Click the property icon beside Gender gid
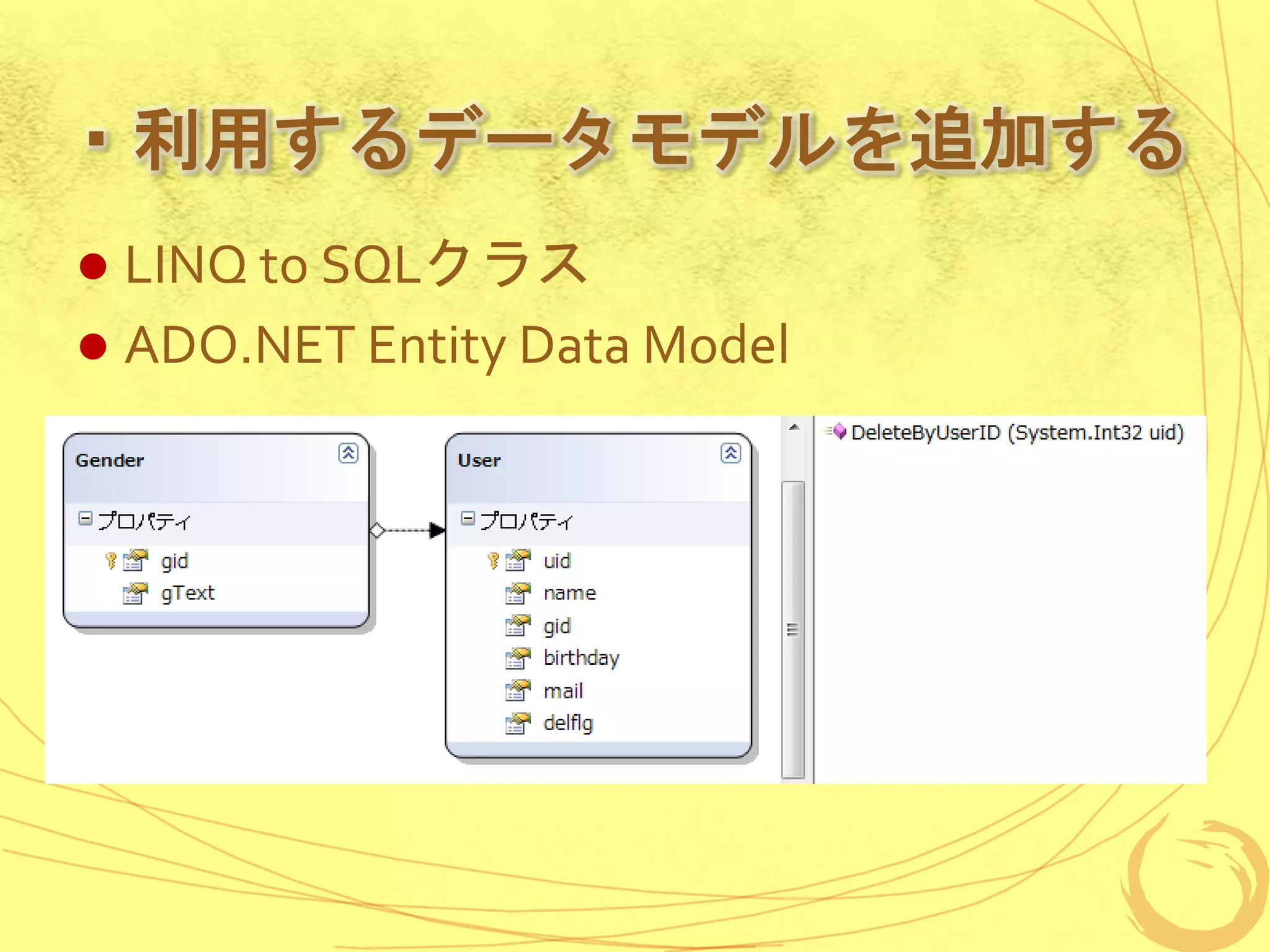The image size is (1270, 952). point(135,560)
